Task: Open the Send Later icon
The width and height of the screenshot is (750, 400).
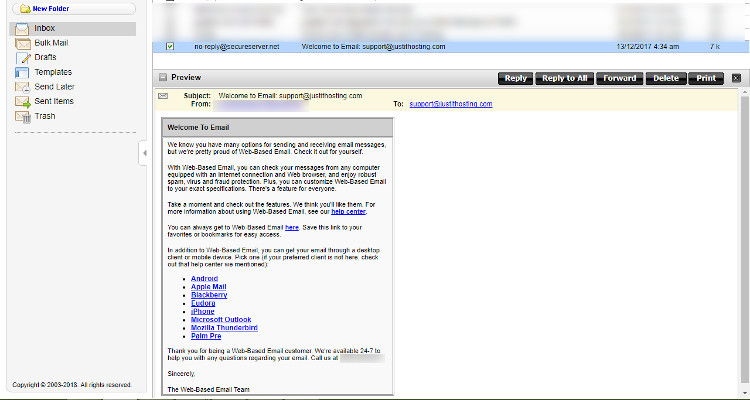Action: (22, 87)
